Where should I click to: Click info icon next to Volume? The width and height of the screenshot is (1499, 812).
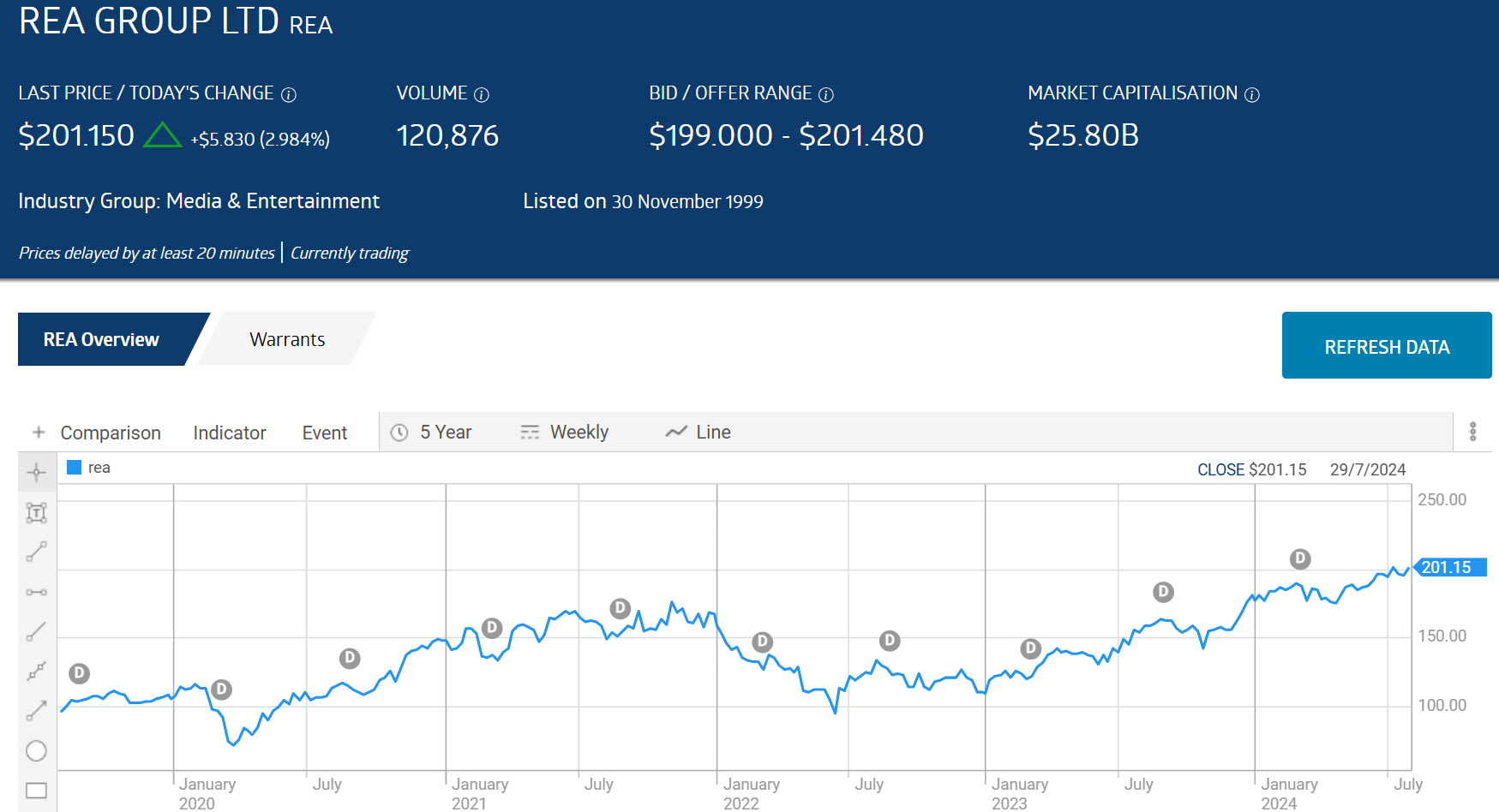coord(482,94)
